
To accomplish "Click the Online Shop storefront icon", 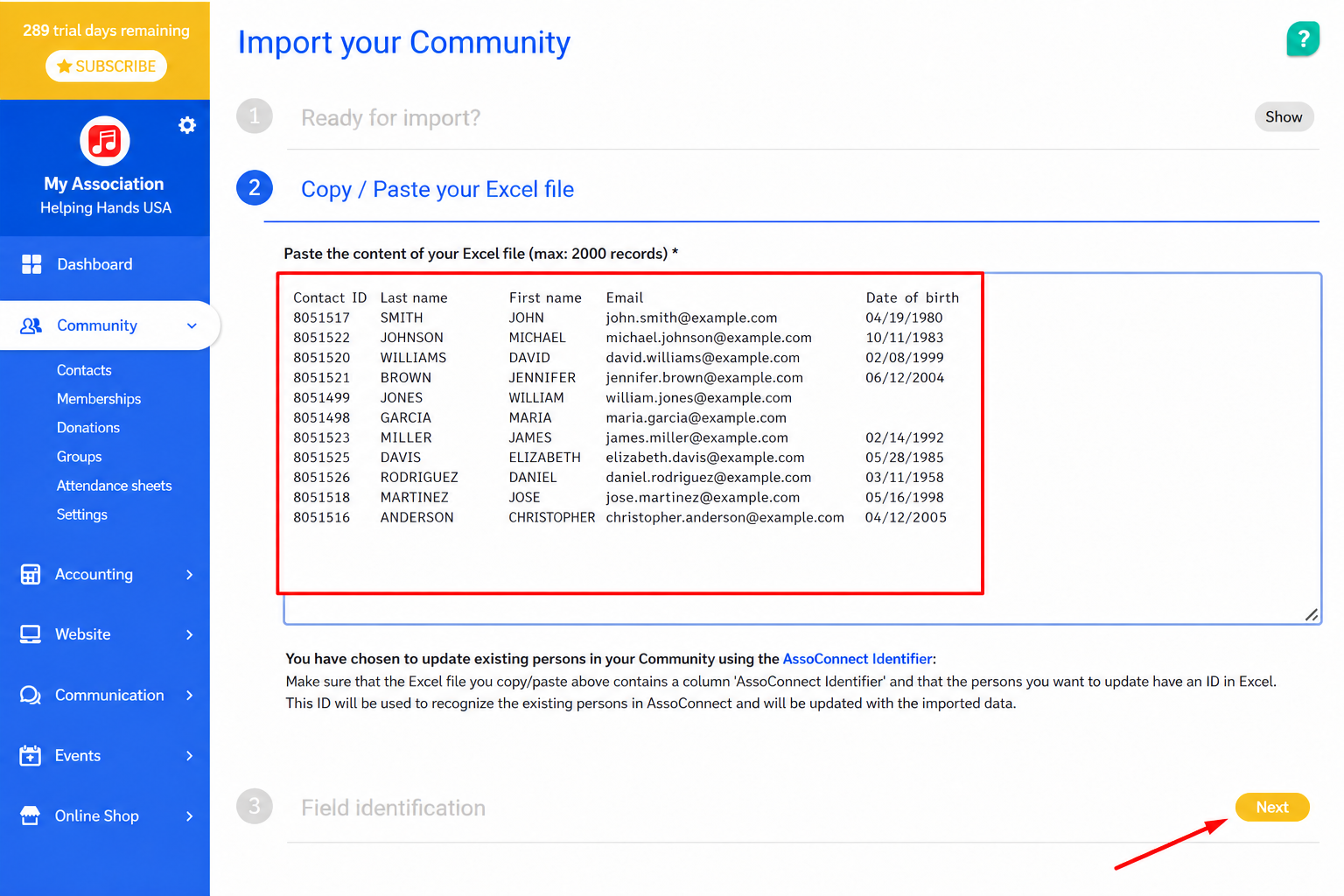I will click(31, 815).
